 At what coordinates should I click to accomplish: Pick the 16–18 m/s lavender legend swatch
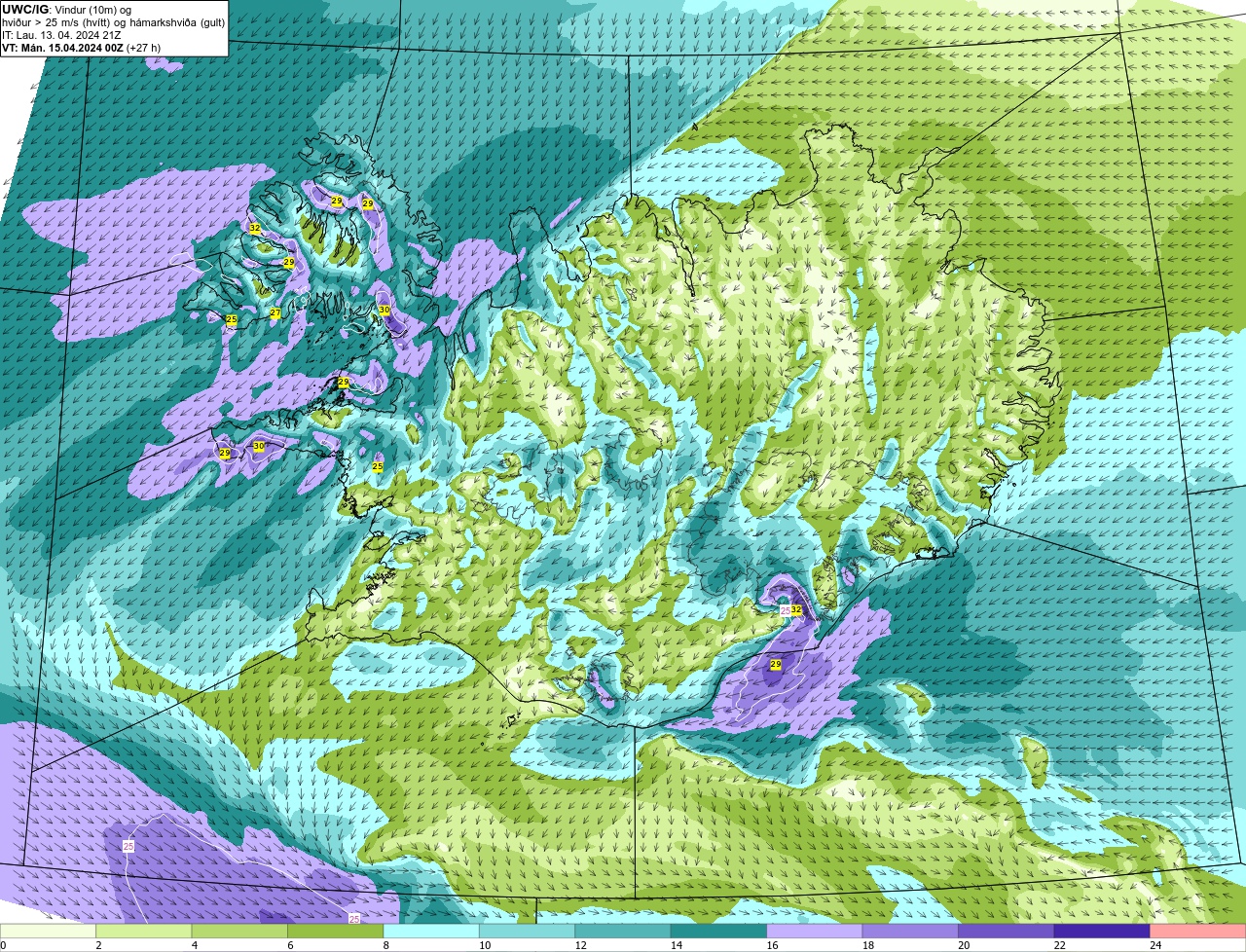(x=816, y=931)
